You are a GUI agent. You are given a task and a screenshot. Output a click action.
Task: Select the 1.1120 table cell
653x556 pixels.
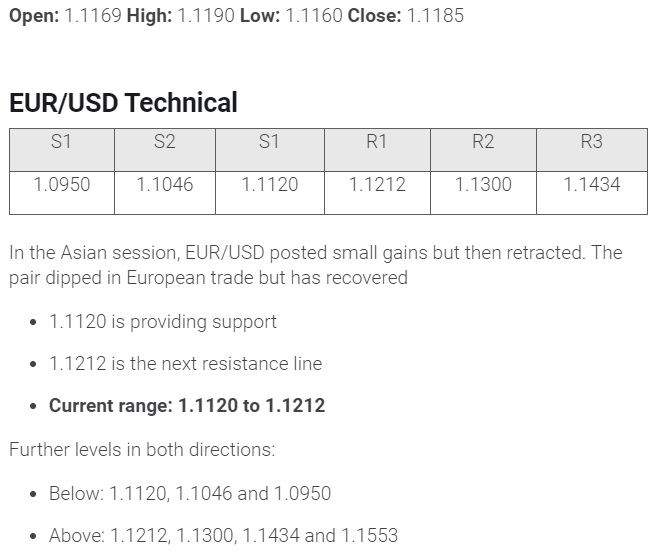coord(269,185)
